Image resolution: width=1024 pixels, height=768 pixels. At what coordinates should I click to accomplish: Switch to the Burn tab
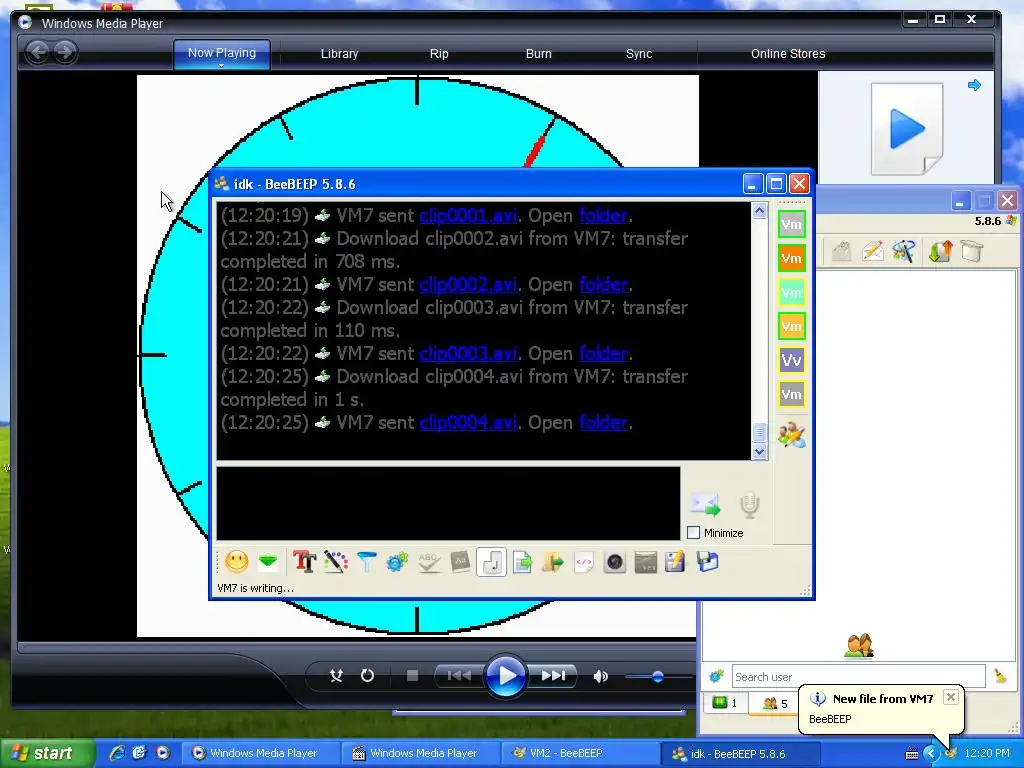point(539,54)
